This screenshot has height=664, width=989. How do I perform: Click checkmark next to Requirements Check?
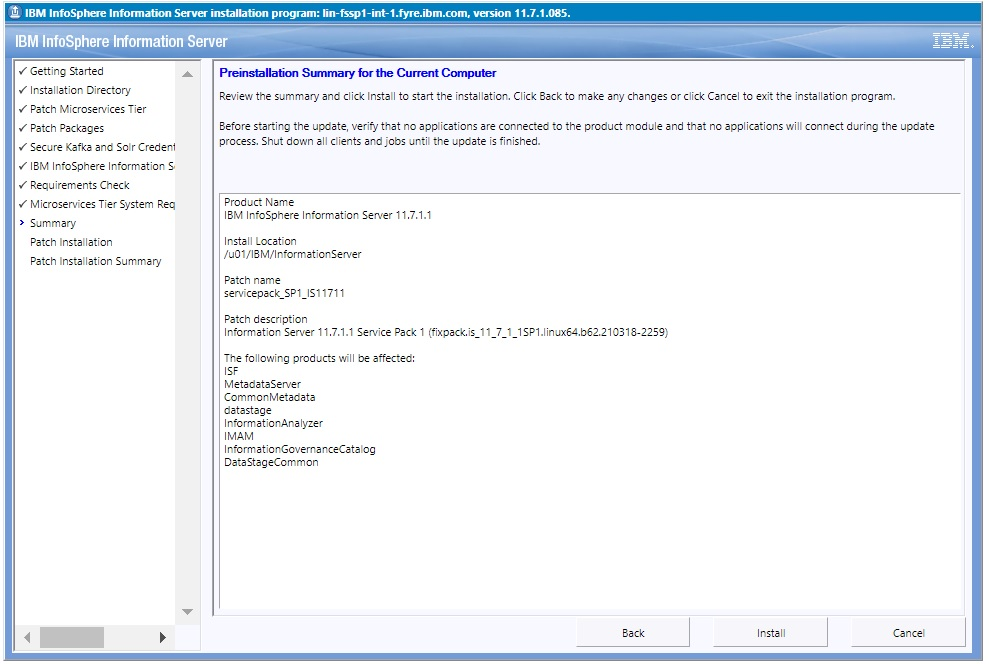(x=23, y=184)
